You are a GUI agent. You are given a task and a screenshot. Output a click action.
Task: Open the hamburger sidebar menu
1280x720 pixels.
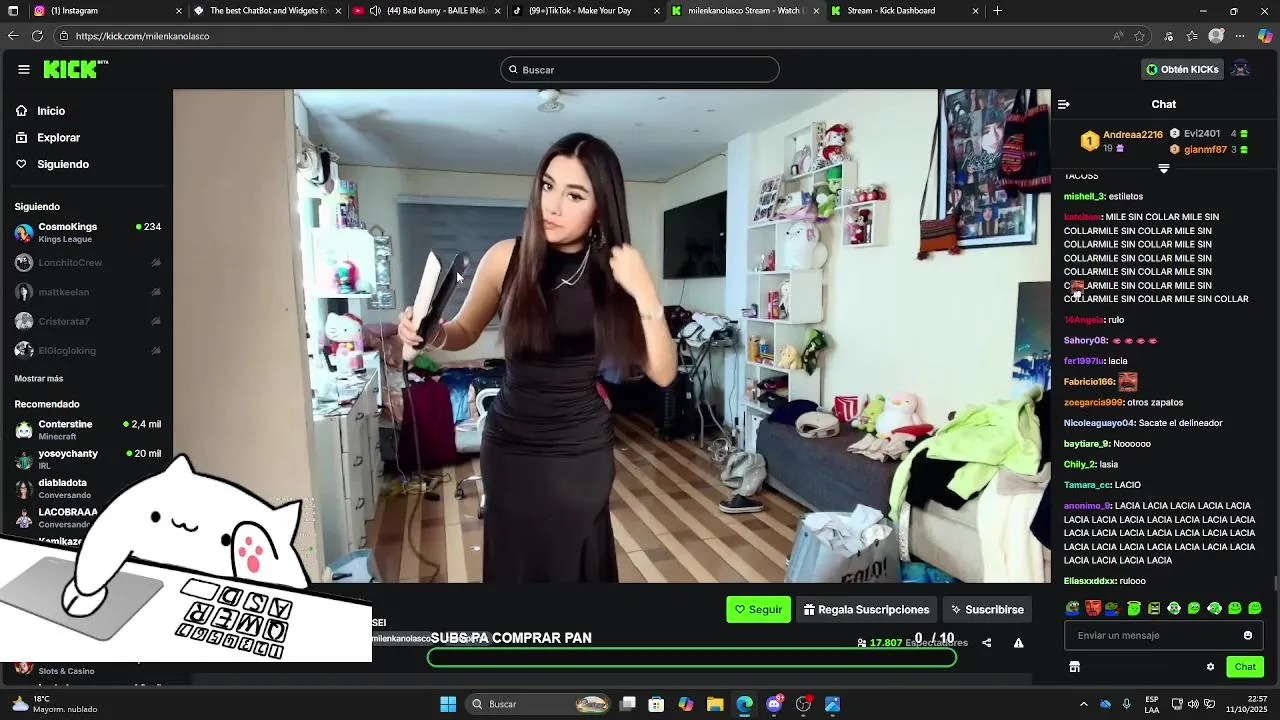click(x=23, y=69)
